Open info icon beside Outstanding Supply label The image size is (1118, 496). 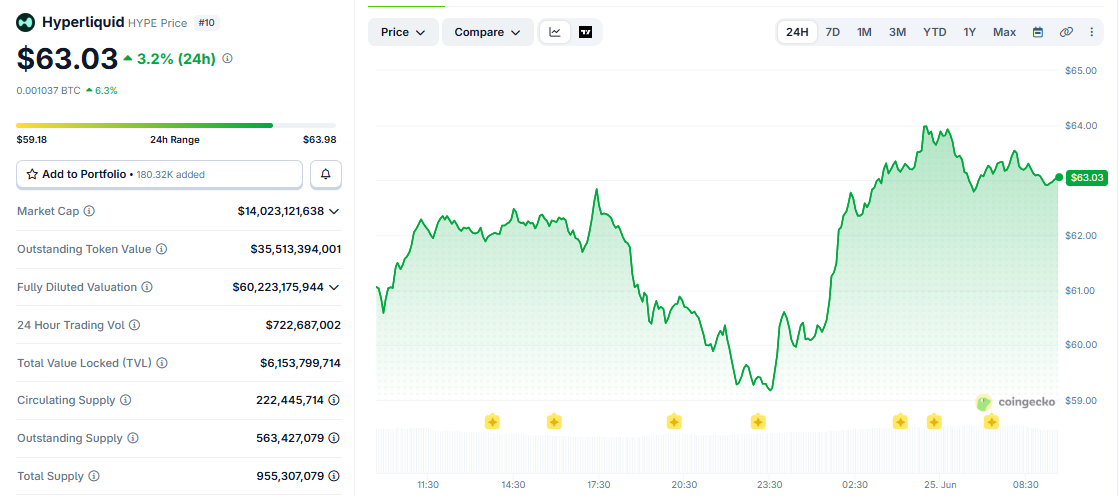(x=133, y=438)
